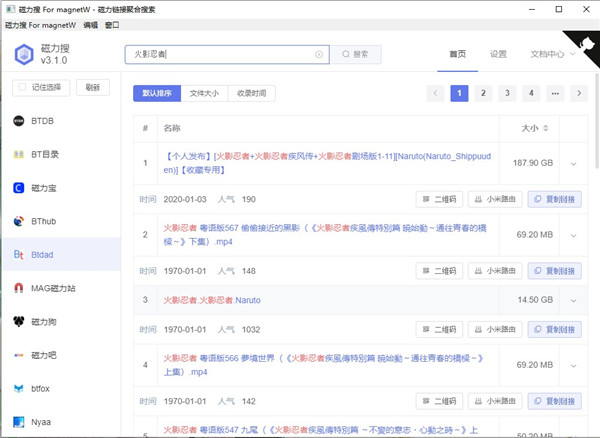Select the 磁力宝 source icon
This screenshot has height=438, width=600.
(x=18, y=188)
